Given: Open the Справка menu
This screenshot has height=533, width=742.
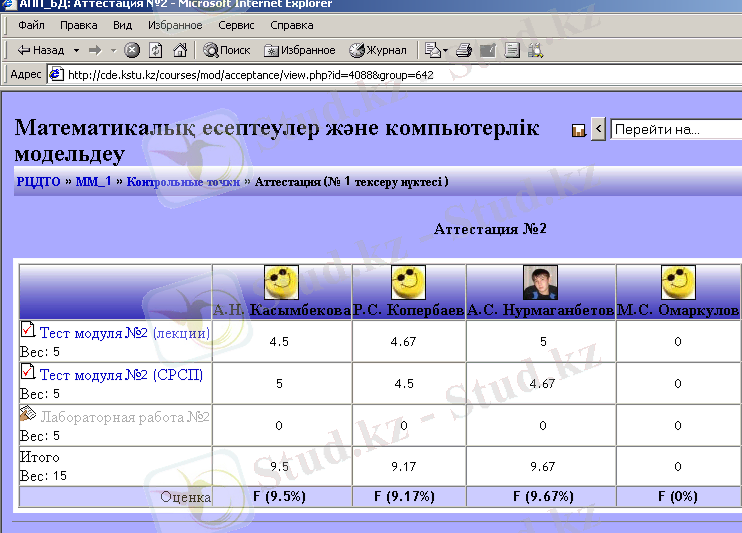Looking at the screenshot, I should click(x=292, y=25).
